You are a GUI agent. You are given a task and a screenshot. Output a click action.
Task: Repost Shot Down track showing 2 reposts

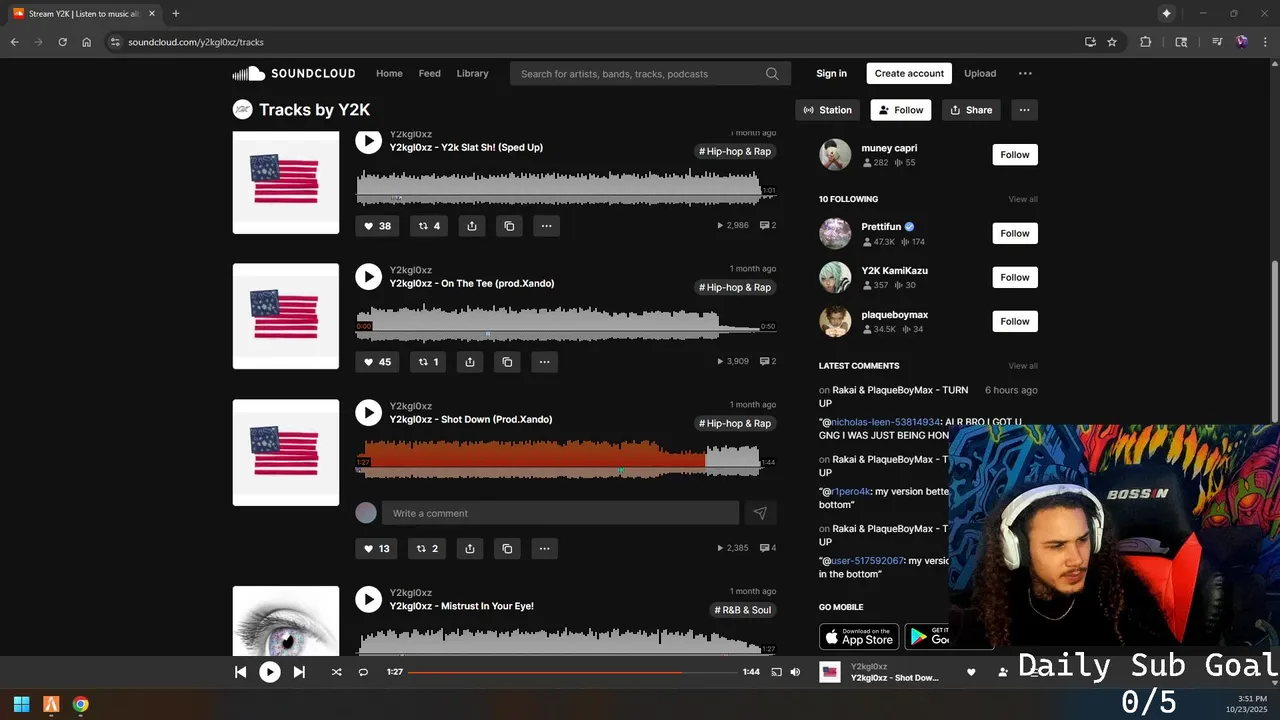pyautogui.click(x=428, y=548)
